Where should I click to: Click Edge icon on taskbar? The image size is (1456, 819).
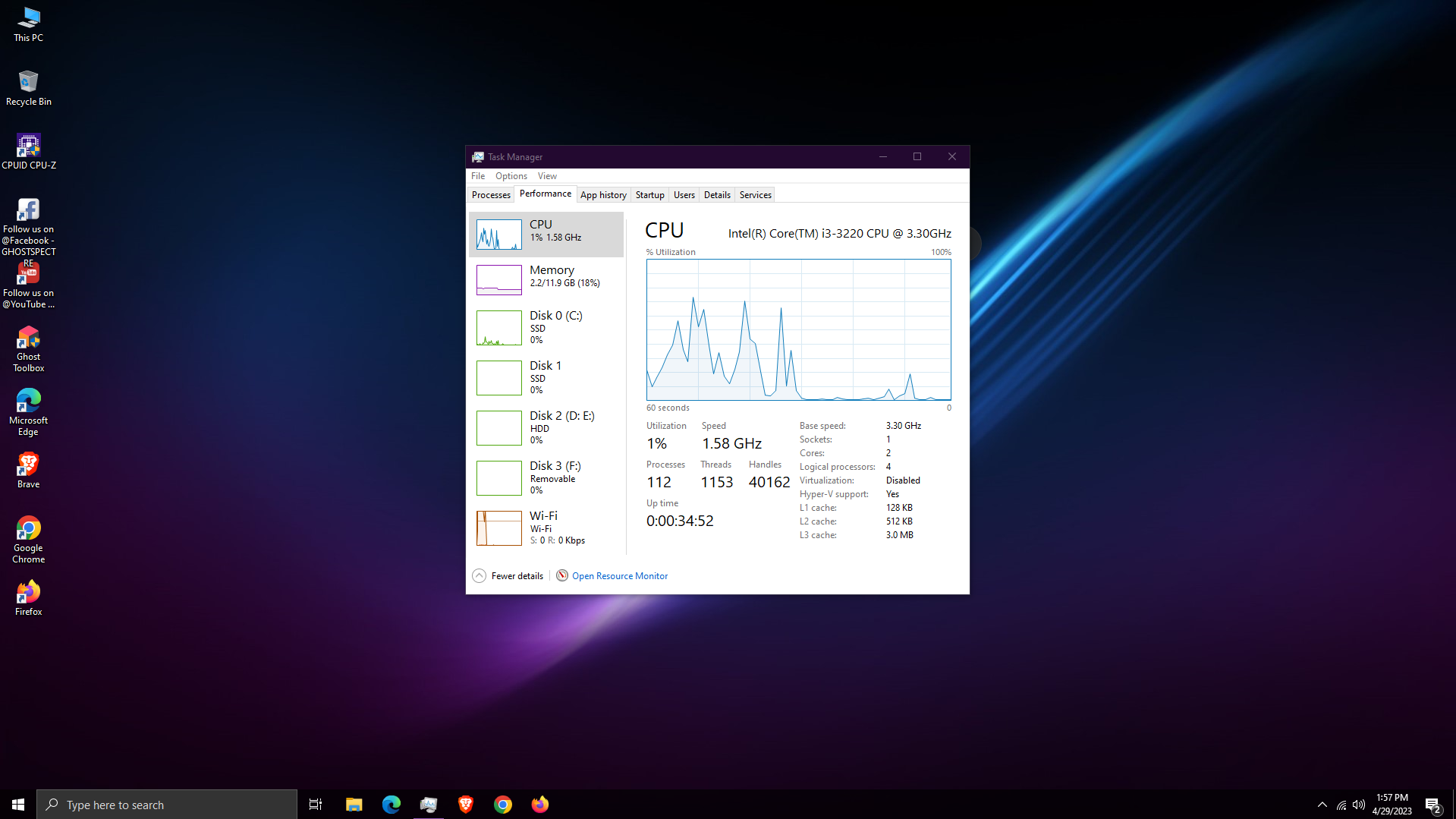(x=391, y=804)
